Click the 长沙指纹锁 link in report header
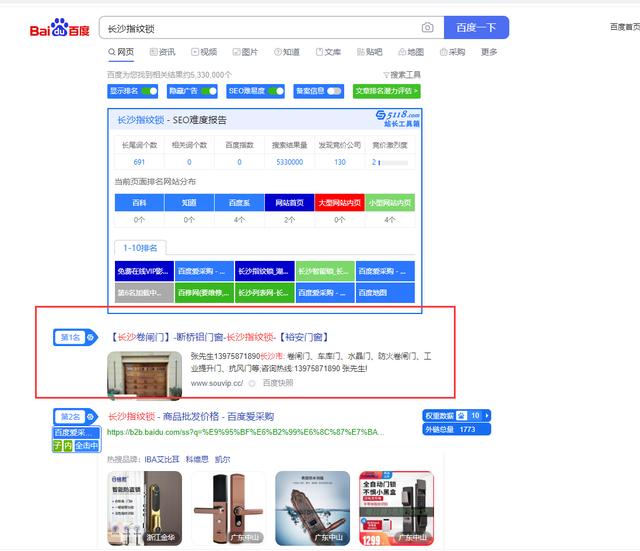 click(x=141, y=120)
